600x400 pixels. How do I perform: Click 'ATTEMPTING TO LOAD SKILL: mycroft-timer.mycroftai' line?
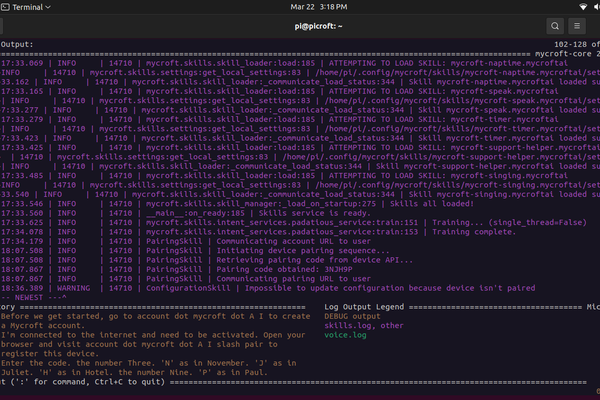click(279, 119)
